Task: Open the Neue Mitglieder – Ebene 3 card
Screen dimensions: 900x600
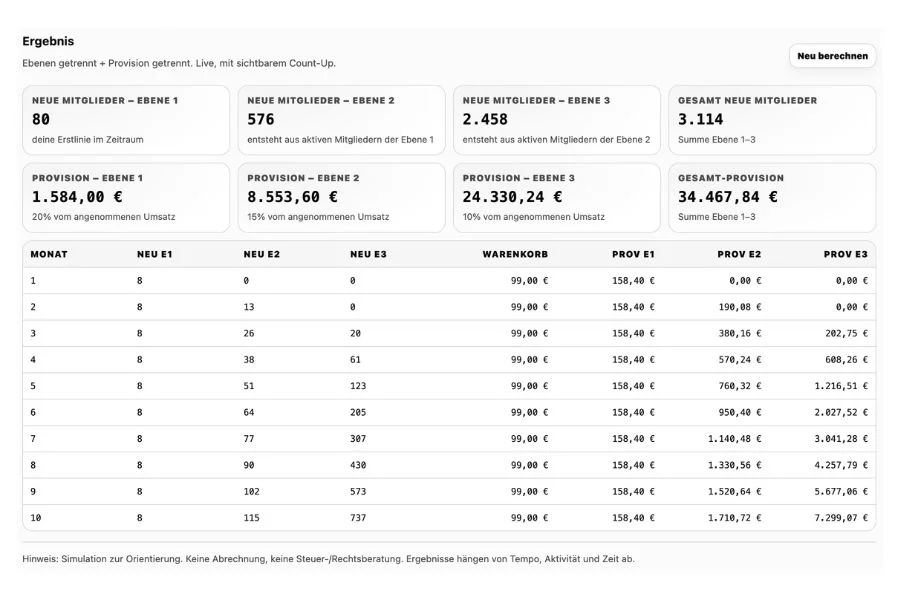Action: pyautogui.click(x=557, y=120)
